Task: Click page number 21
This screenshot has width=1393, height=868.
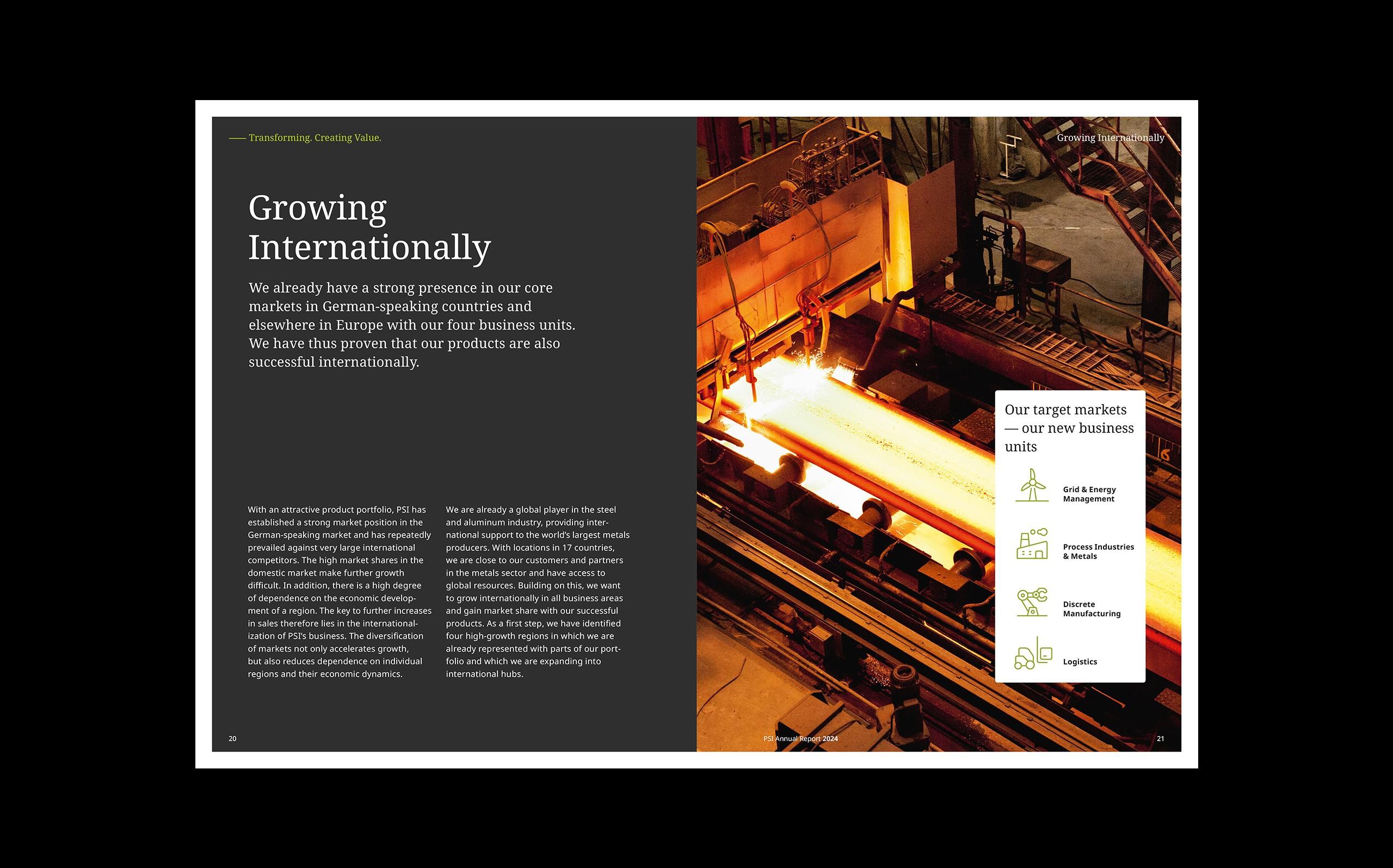Action: [1160, 739]
